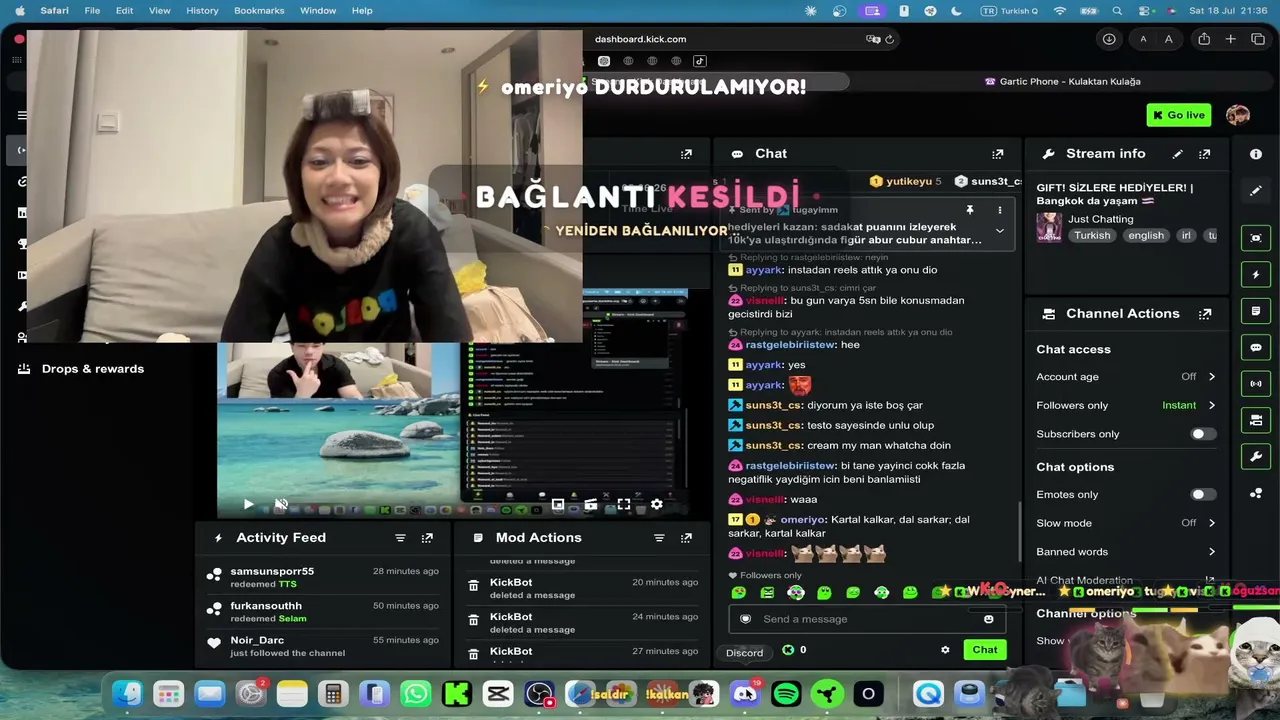Click username rastgelebiriistew saying hee
This screenshot has height=720, width=1280.
pyautogui.click(x=790, y=345)
